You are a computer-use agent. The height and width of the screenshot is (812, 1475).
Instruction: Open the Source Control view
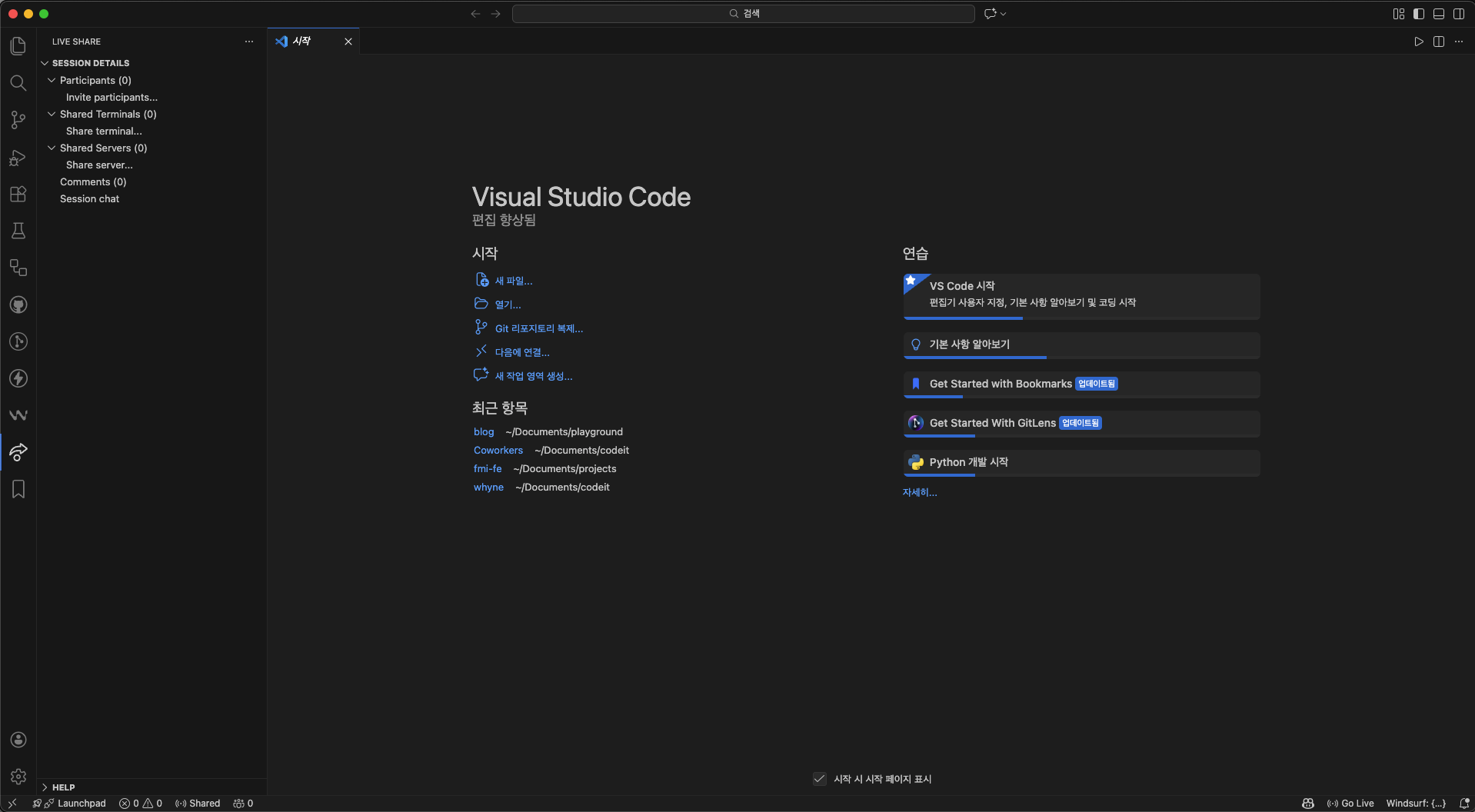pos(18,120)
